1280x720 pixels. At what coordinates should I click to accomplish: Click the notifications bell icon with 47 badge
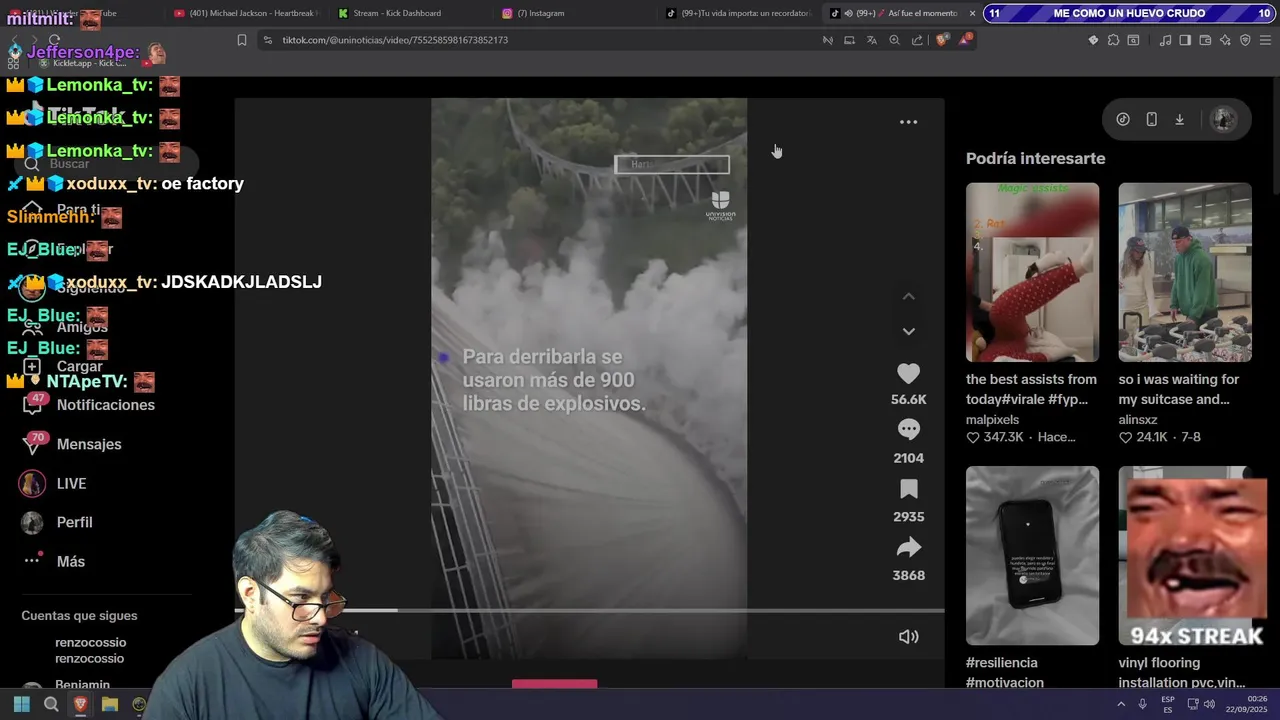click(x=34, y=404)
